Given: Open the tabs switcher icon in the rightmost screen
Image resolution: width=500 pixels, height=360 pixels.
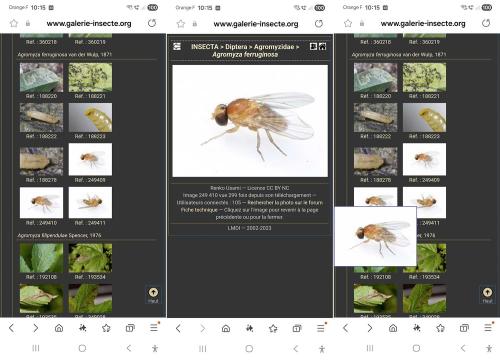Looking at the screenshot, I should 464,328.
